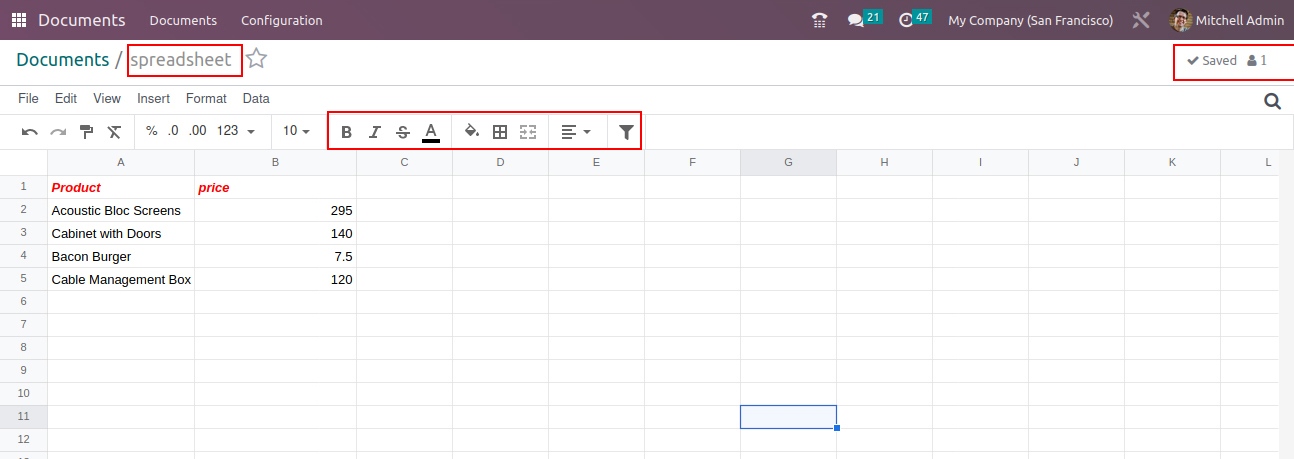The width and height of the screenshot is (1294, 459).
Task: Click the search magnifier icon
Action: point(1273,100)
